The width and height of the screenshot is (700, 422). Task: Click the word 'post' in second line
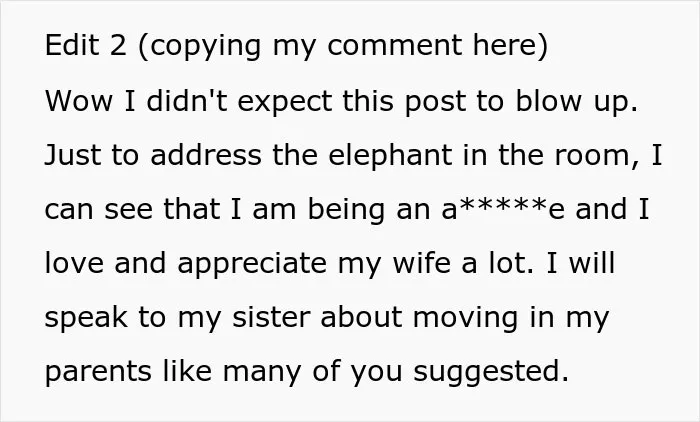pyautogui.click(x=434, y=102)
